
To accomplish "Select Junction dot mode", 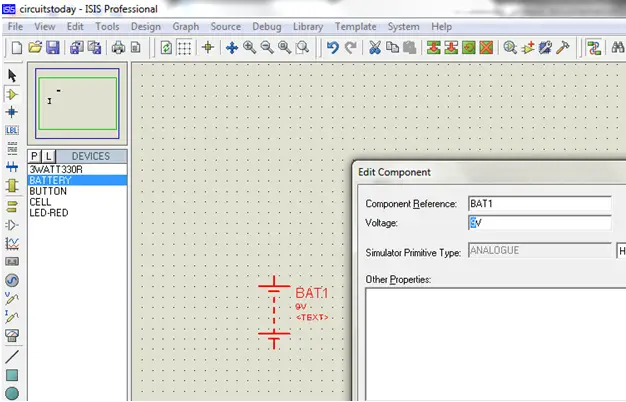I will [x=12, y=112].
